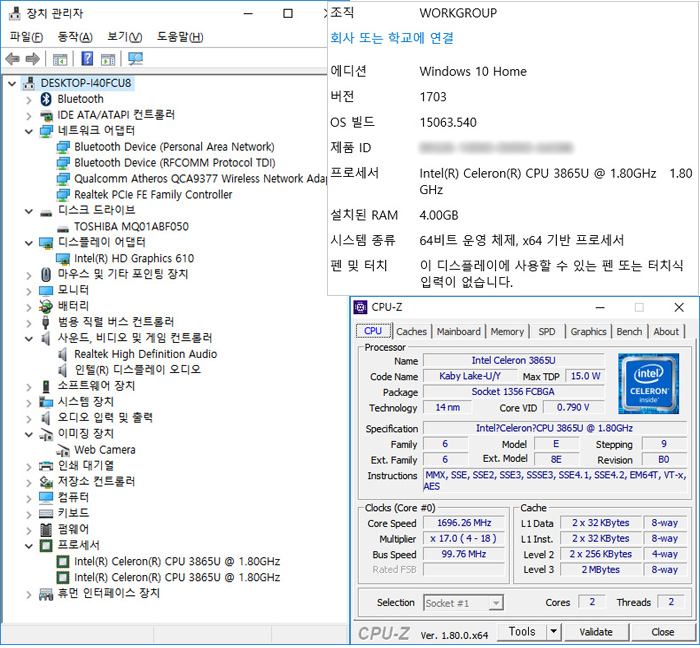Click the 배터리 category icon
Image resolution: width=700 pixels, height=648 pixels.
tap(46, 306)
